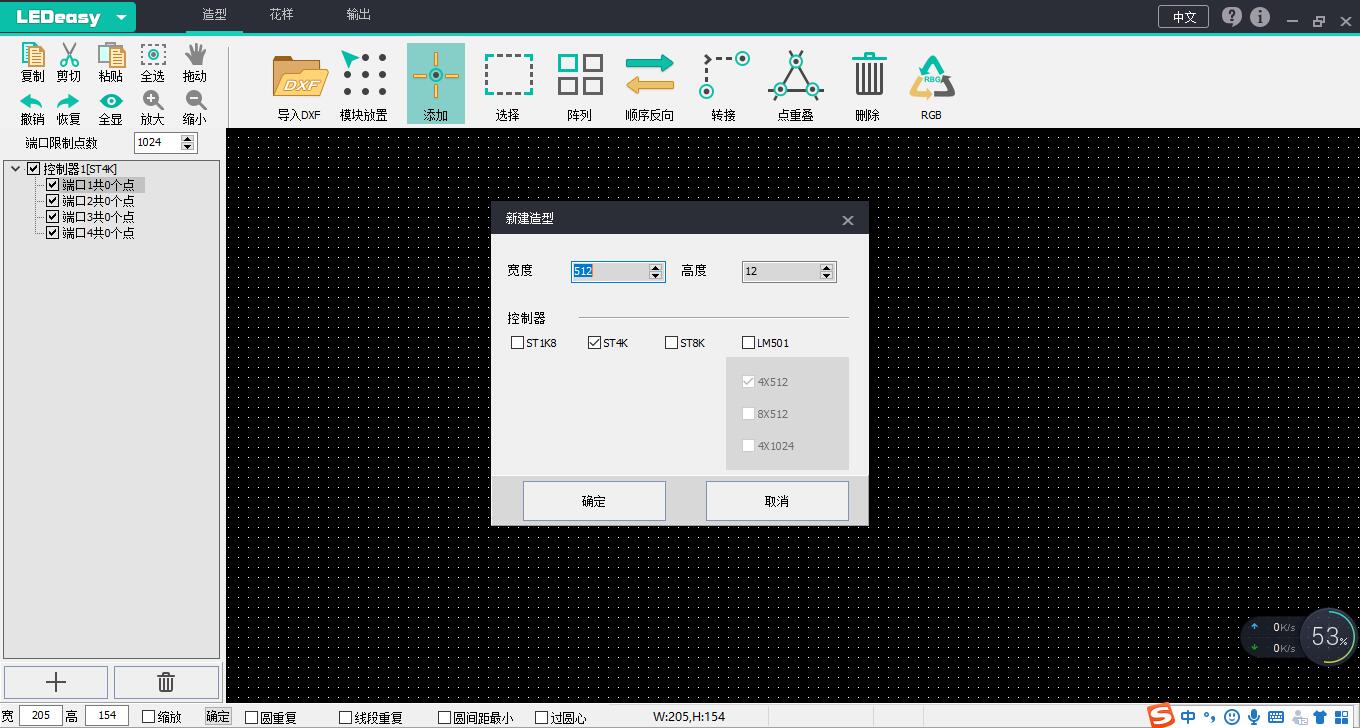Image resolution: width=1360 pixels, height=728 pixels.
Task: Click 确定 button in 新建造型 dialog
Action: point(594,501)
